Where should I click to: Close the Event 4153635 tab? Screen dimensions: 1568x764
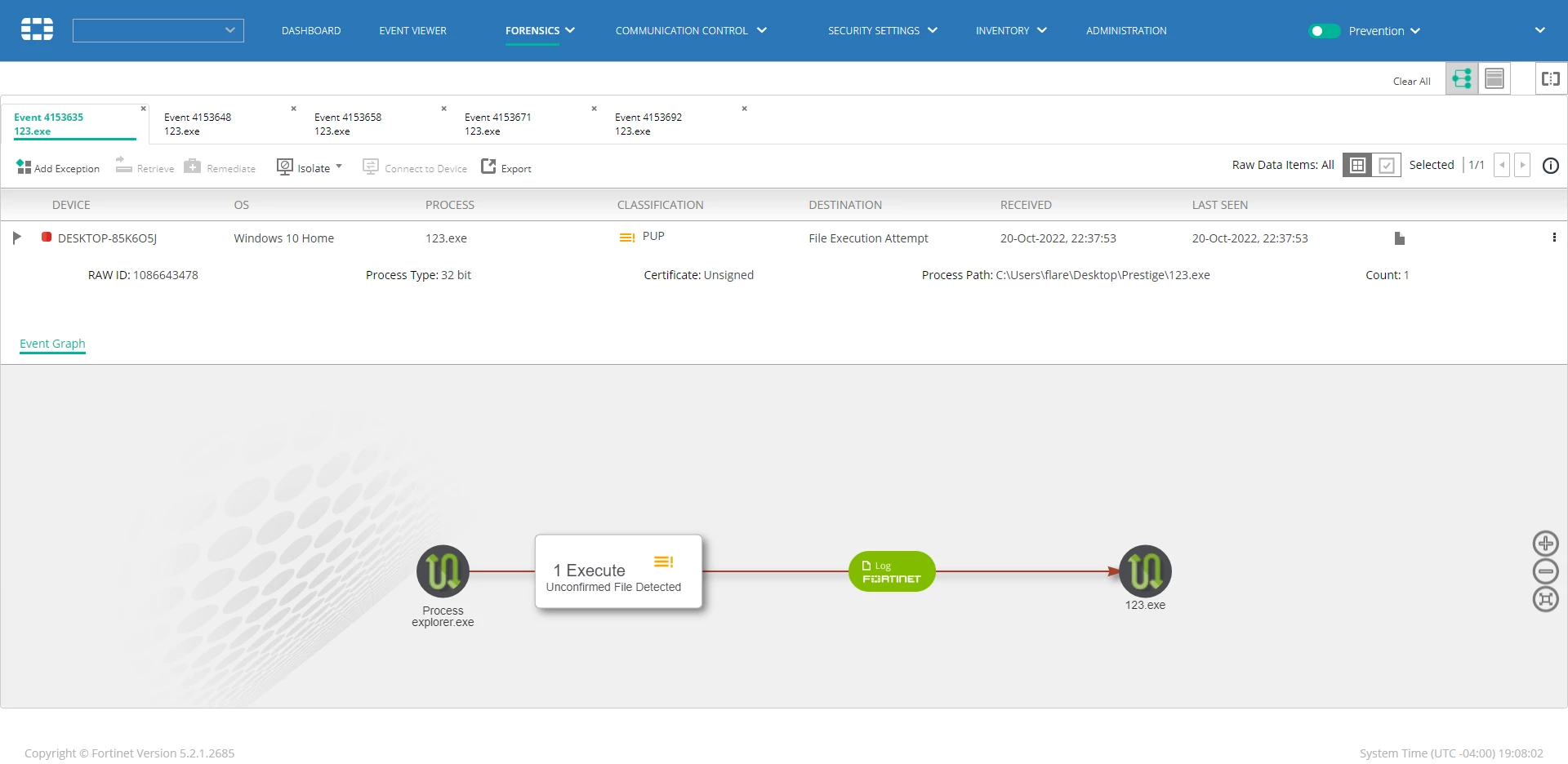[144, 109]
